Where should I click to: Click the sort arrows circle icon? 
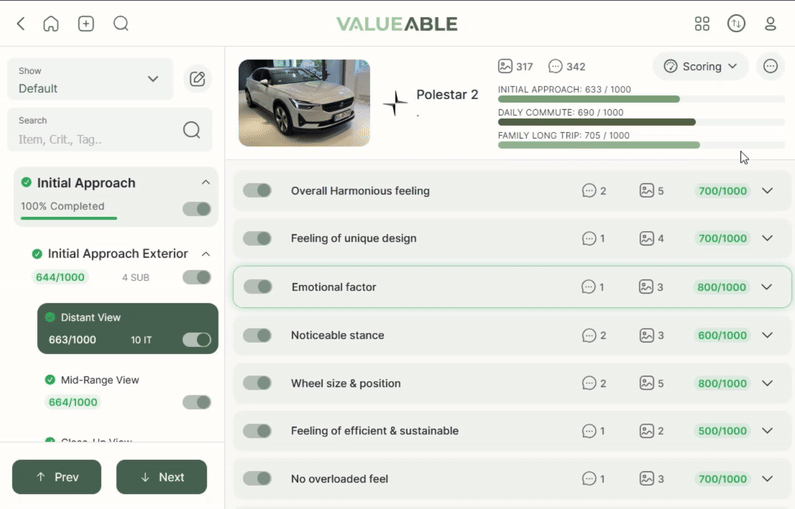pyautogui.click(x=736, y=24)
